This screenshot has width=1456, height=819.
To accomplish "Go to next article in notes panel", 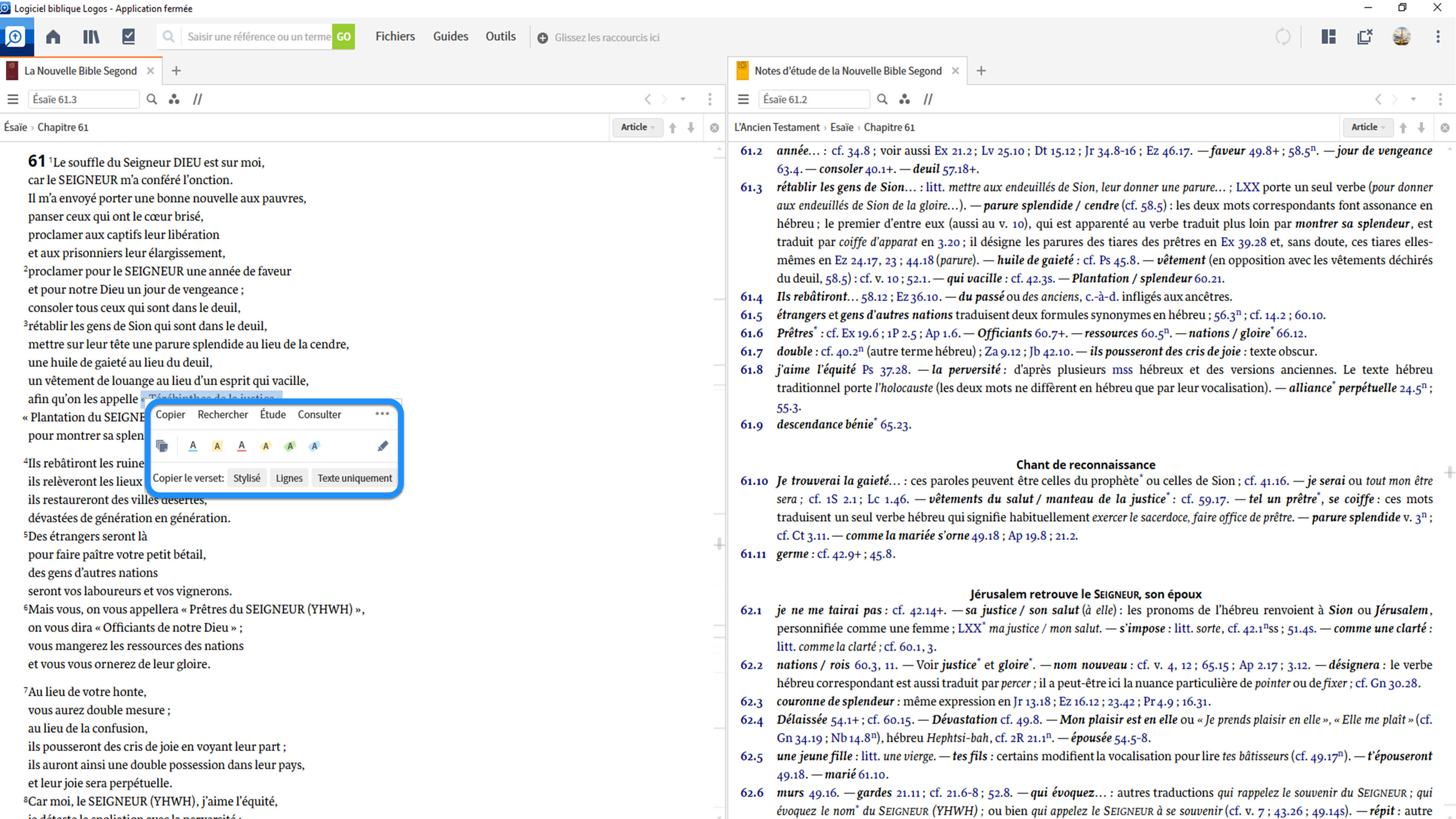I will tap(1421, 128).
